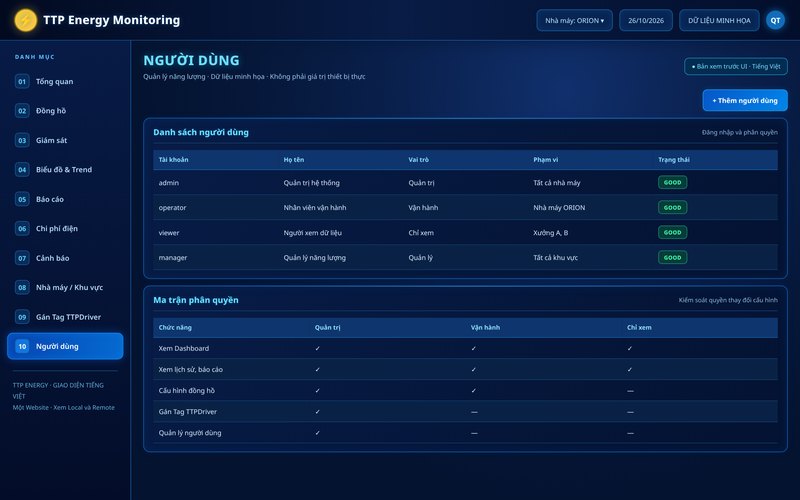Click the 06 badge beside Chi phí điện

tap(22, 229)
